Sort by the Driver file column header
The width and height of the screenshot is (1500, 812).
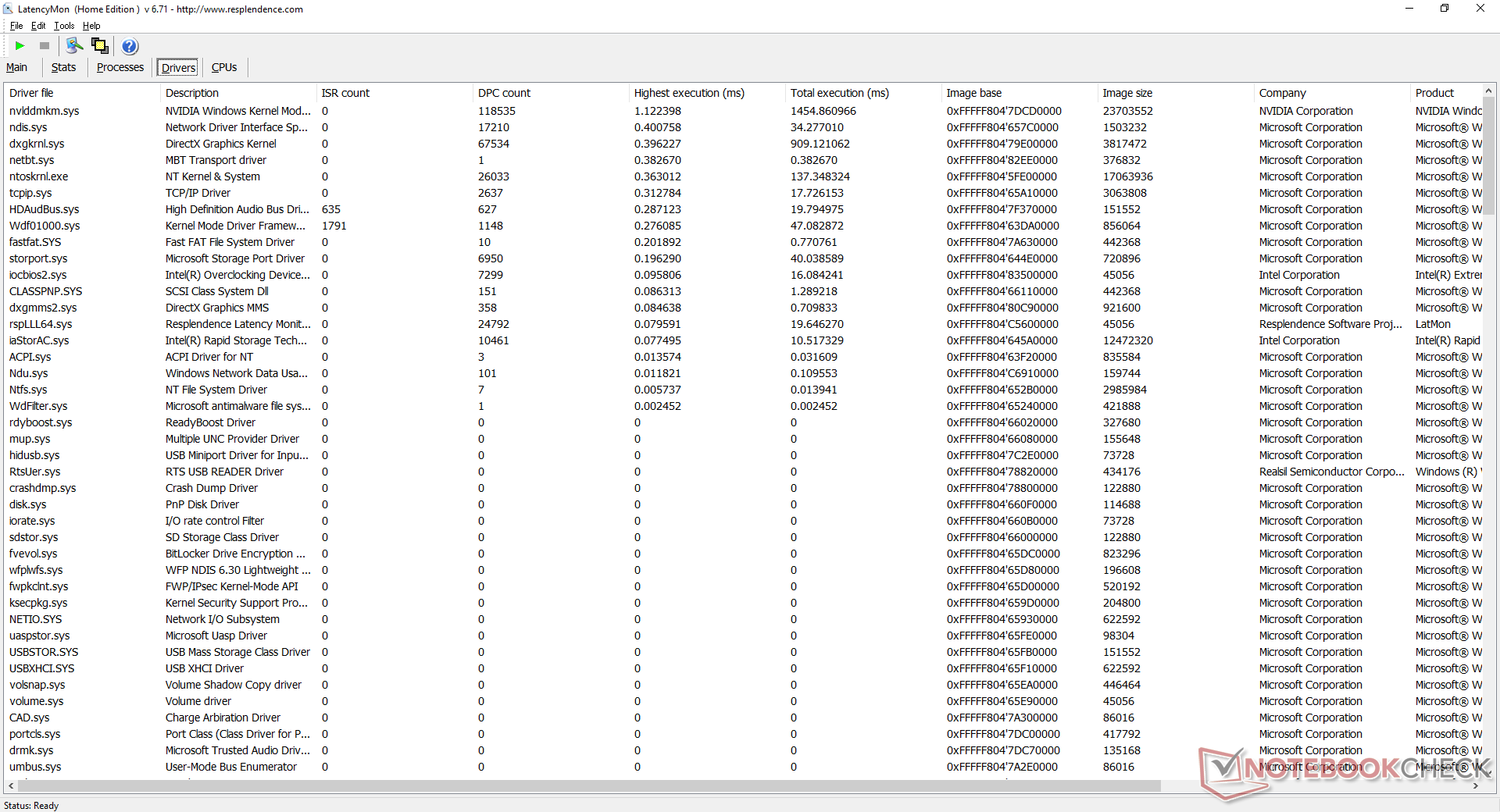click(x=81, y=93)
